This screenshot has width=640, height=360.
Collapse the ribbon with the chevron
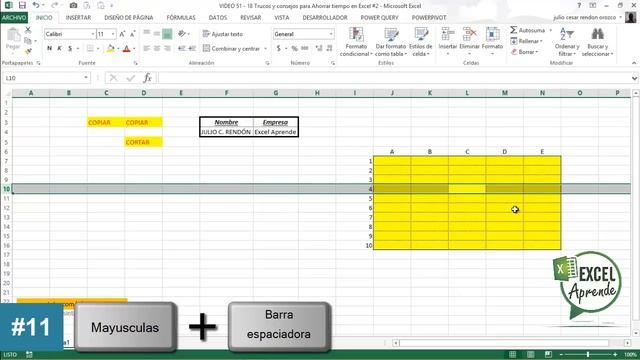point(634,63)
